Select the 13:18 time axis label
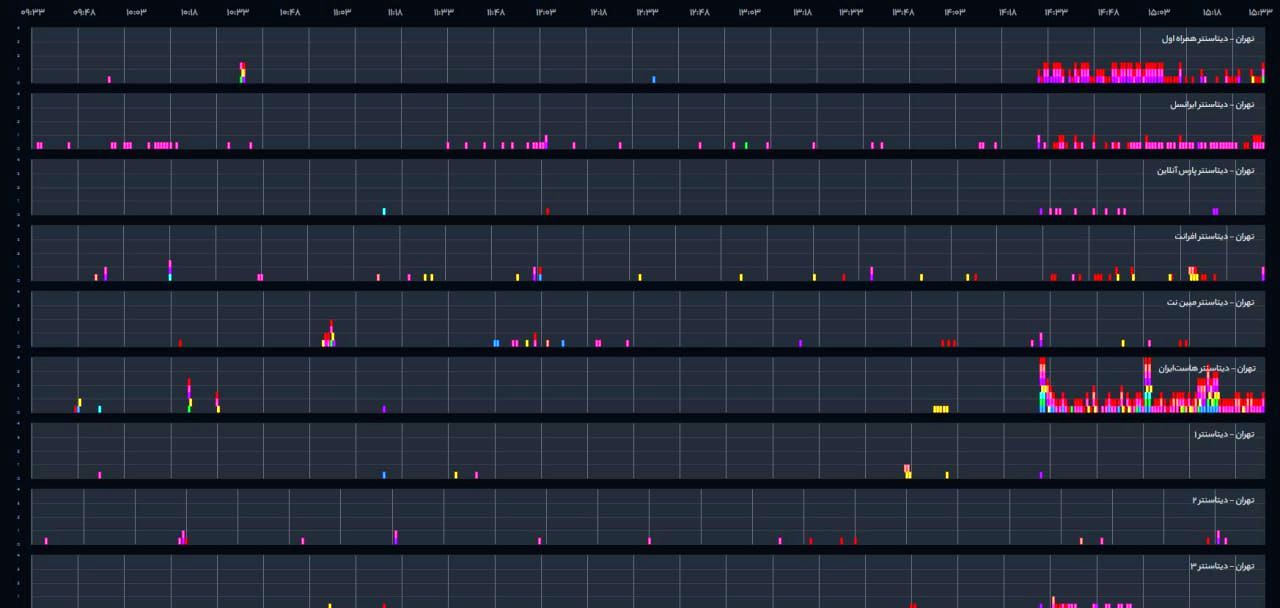The image size is (1280, 608). [x=801, y=12]
